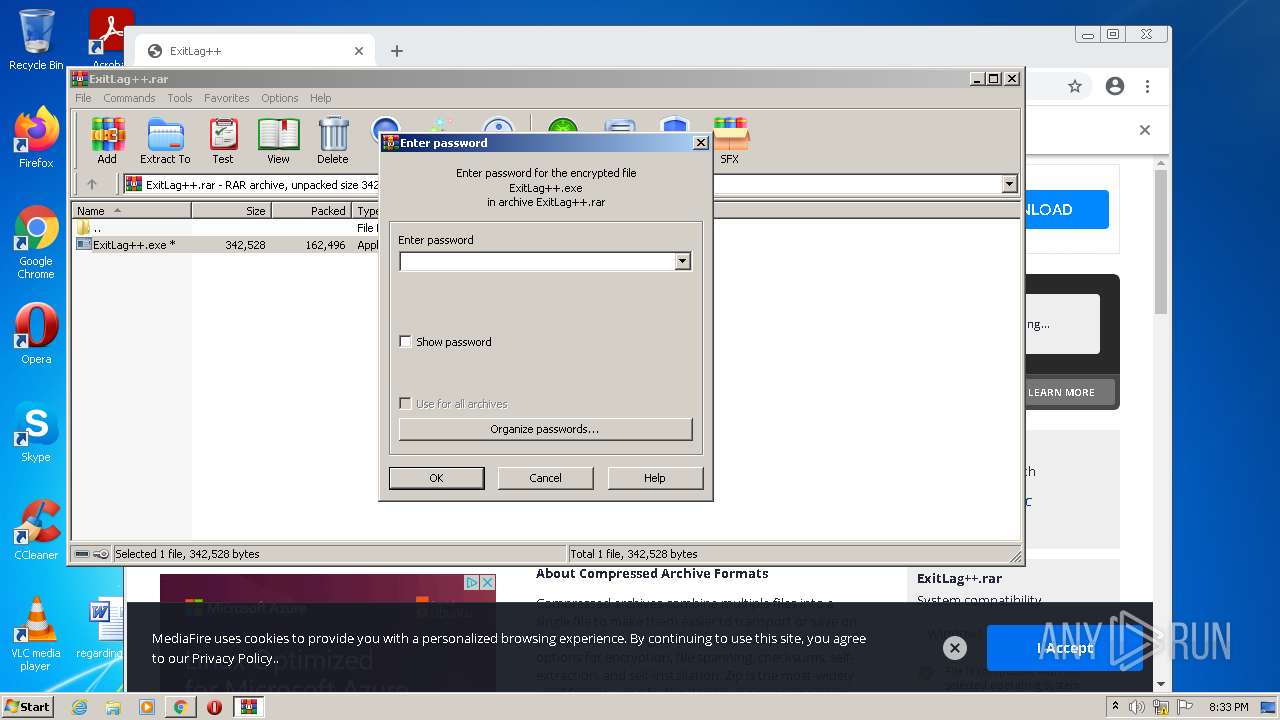Click the file explorer taskbar icon
The width and height of the screenshot is (1280, 720).
pyautogui.click(x=113, y=707)
